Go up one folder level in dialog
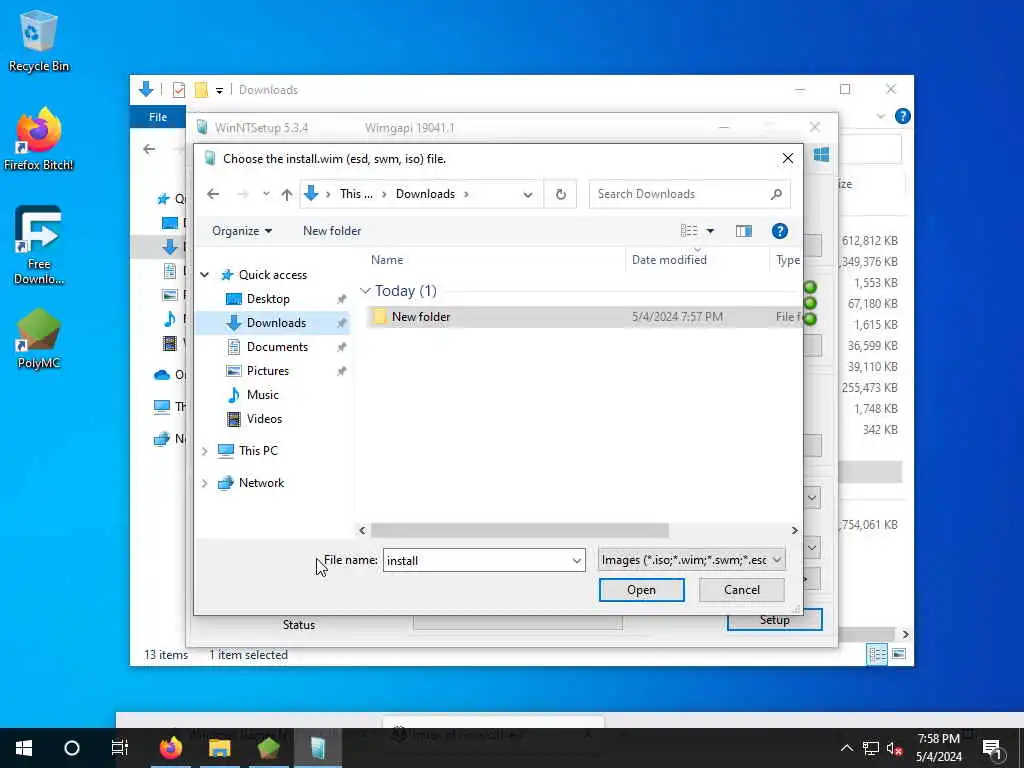This screenshot has width=1024, height=768. click(x=287, y=194)
